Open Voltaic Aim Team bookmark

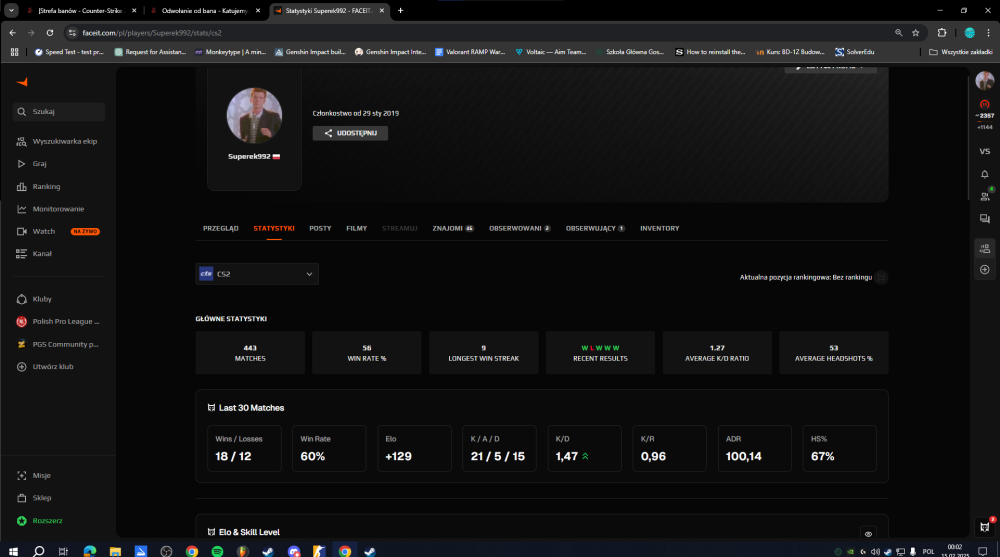tap(550, 52)
